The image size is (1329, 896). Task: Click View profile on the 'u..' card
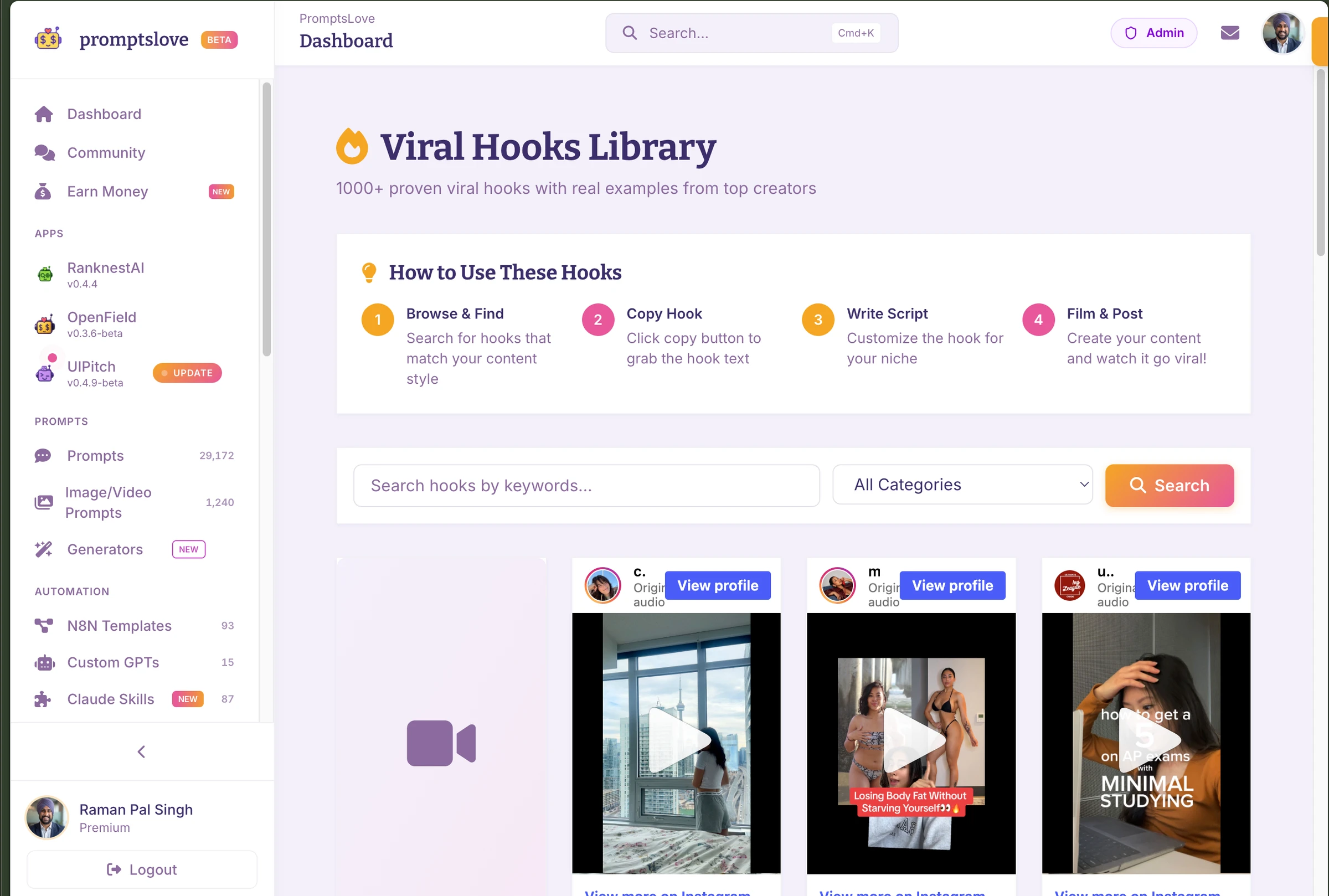(1188, 586)
